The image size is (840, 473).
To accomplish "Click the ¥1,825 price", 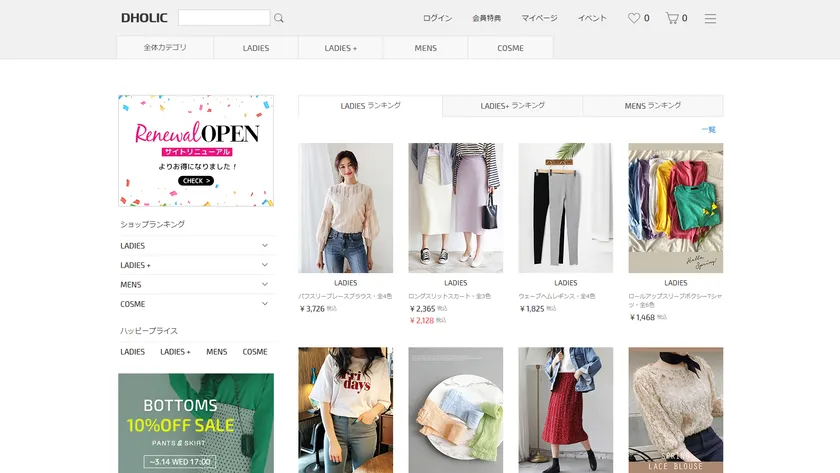I will (x=532, y=309).
